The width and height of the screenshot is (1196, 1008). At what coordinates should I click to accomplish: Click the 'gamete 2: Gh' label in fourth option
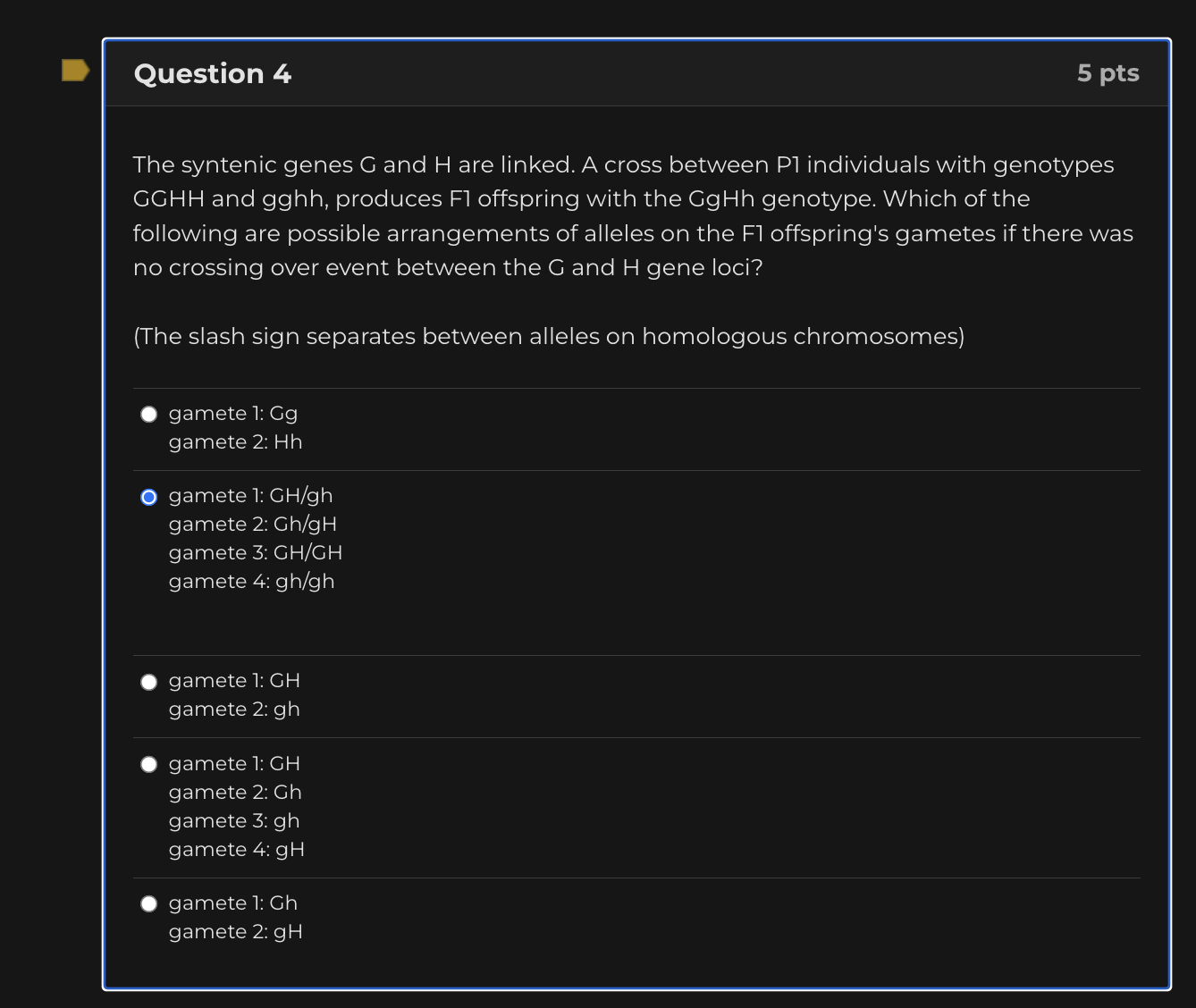pyautogui.click(x=235, y=793)
